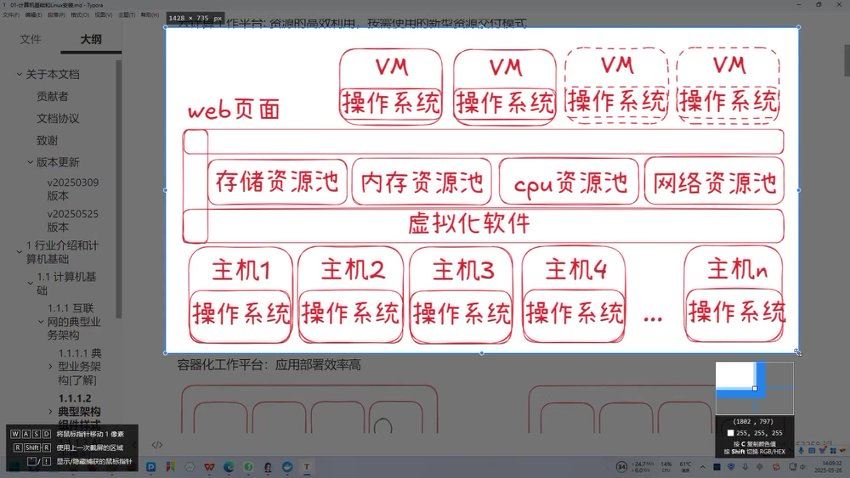This screenshot has height=478, width=850.
Task: Click the WPS Office taskbar icon
Action: 209,466
